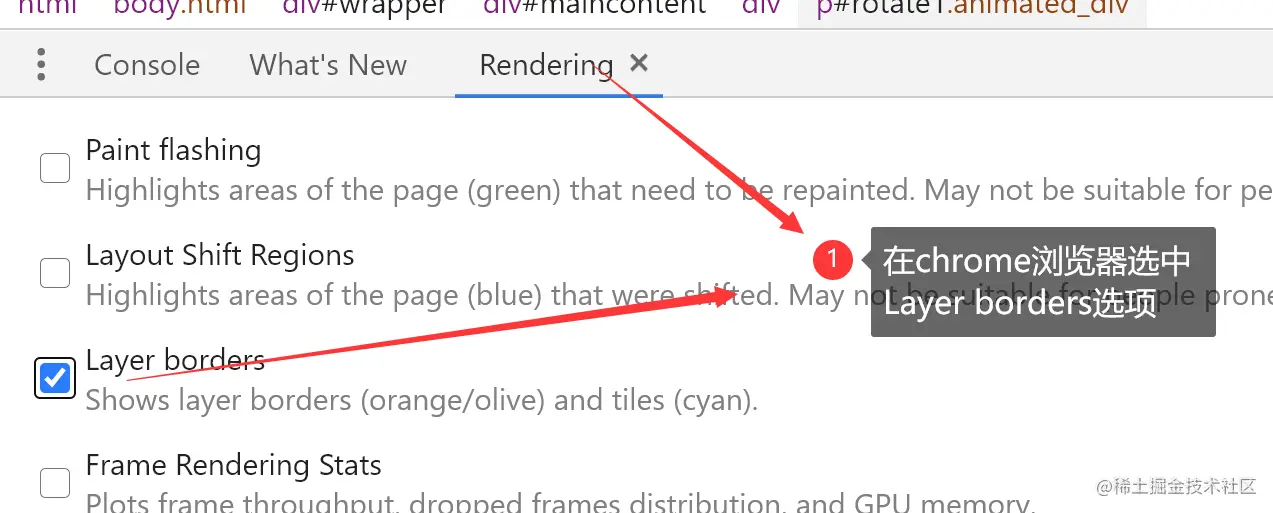Enable the Paint flashing checkbox
The height and width of the screenshot is (513, 1273).
pos(55,168)
